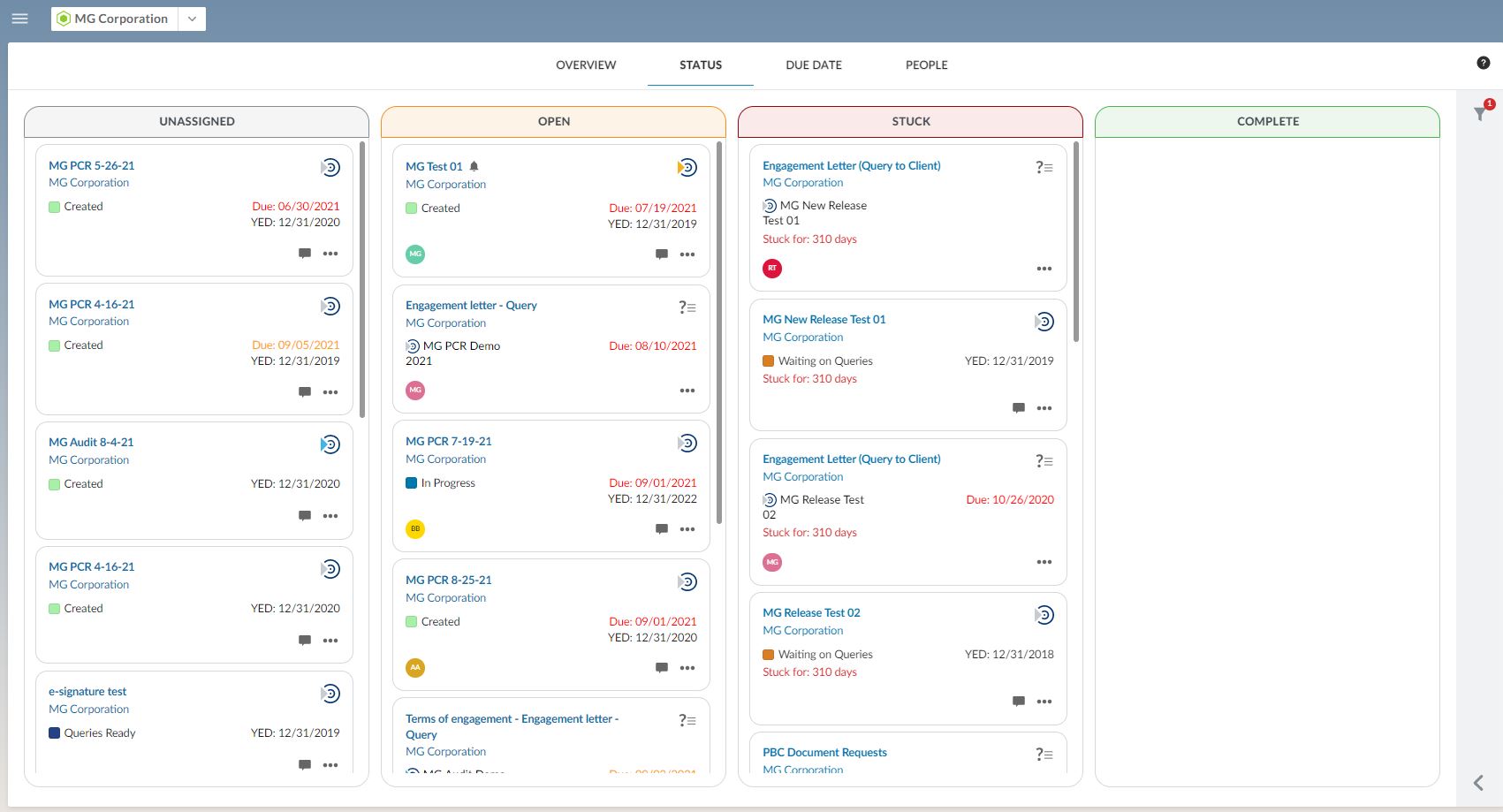Open the hamburger navigation menu
Image resolution: width=1503 pixels, height=812 pixels.
point(19,19)
